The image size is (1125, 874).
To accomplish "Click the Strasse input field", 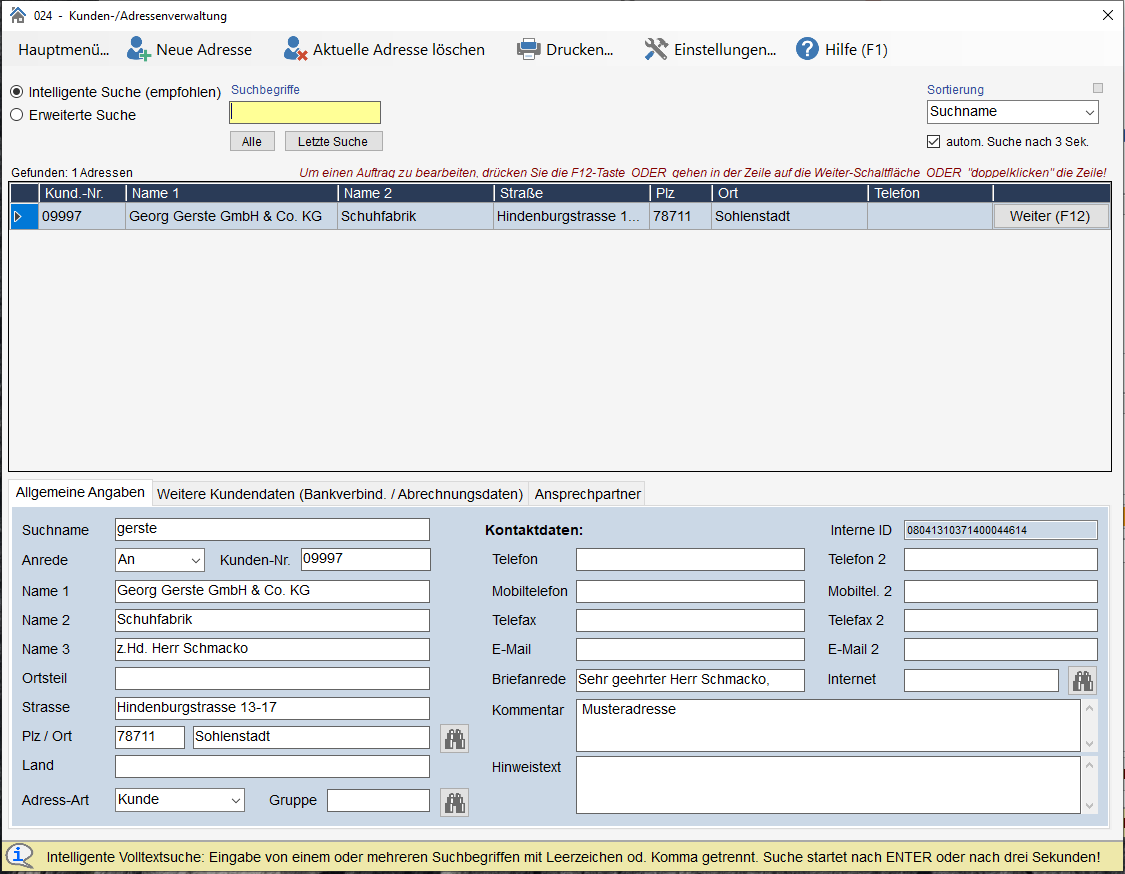I will [272, 708].
